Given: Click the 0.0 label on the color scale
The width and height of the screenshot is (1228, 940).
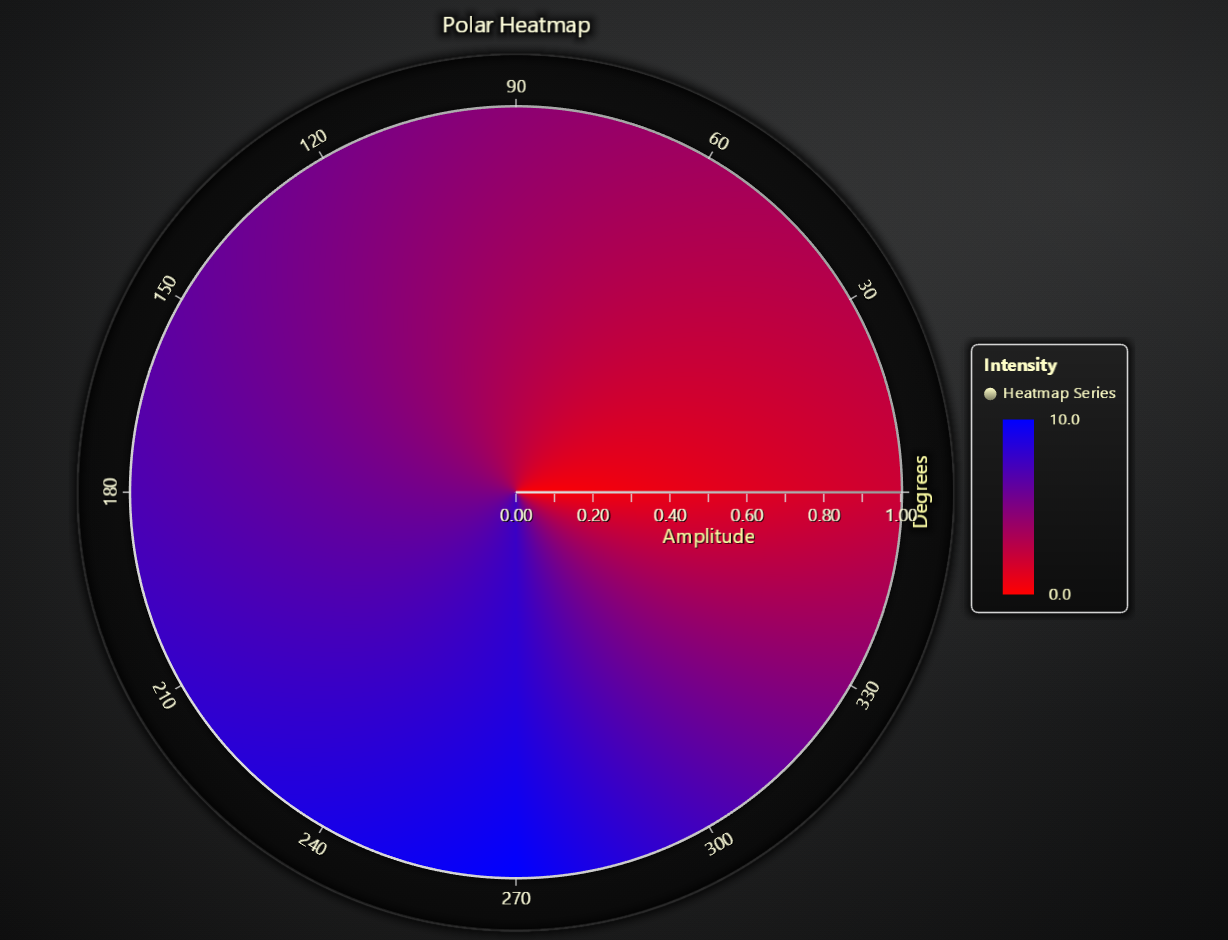Looking at the screenshot, I should pos(1062,594).
